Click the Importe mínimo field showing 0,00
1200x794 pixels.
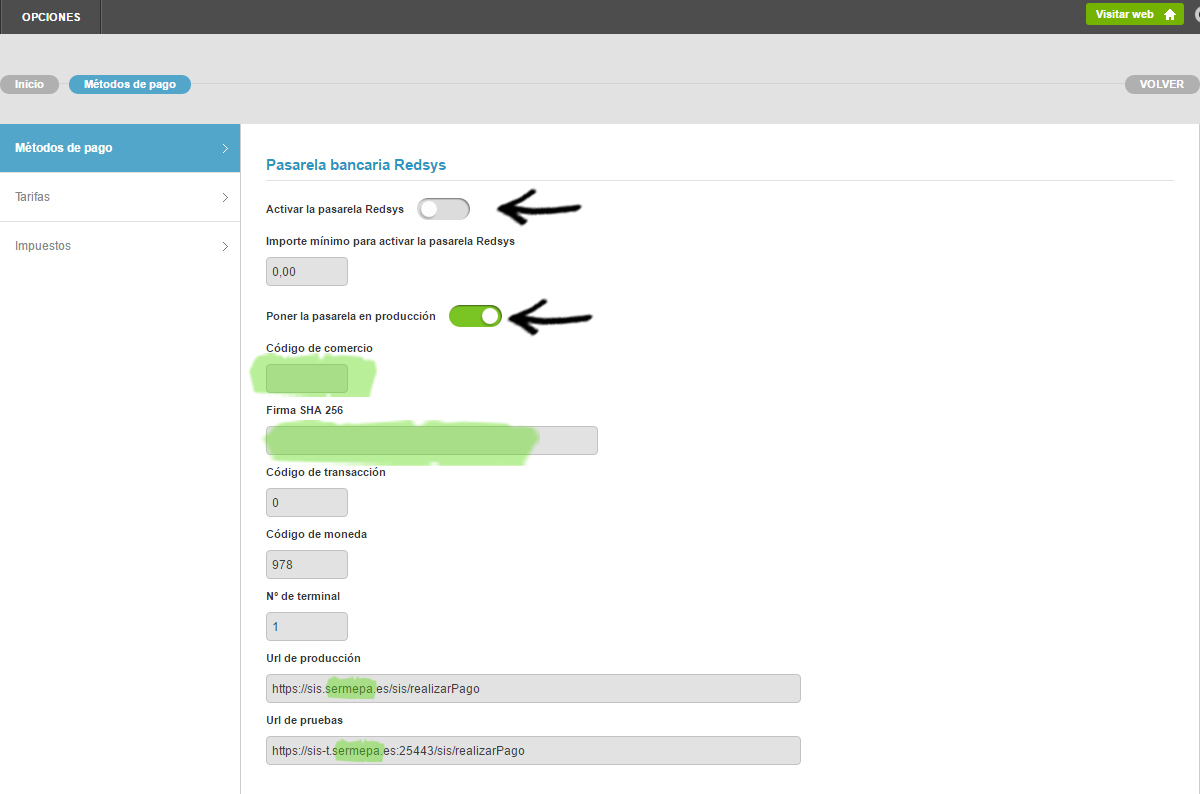(x=307, y=272)
